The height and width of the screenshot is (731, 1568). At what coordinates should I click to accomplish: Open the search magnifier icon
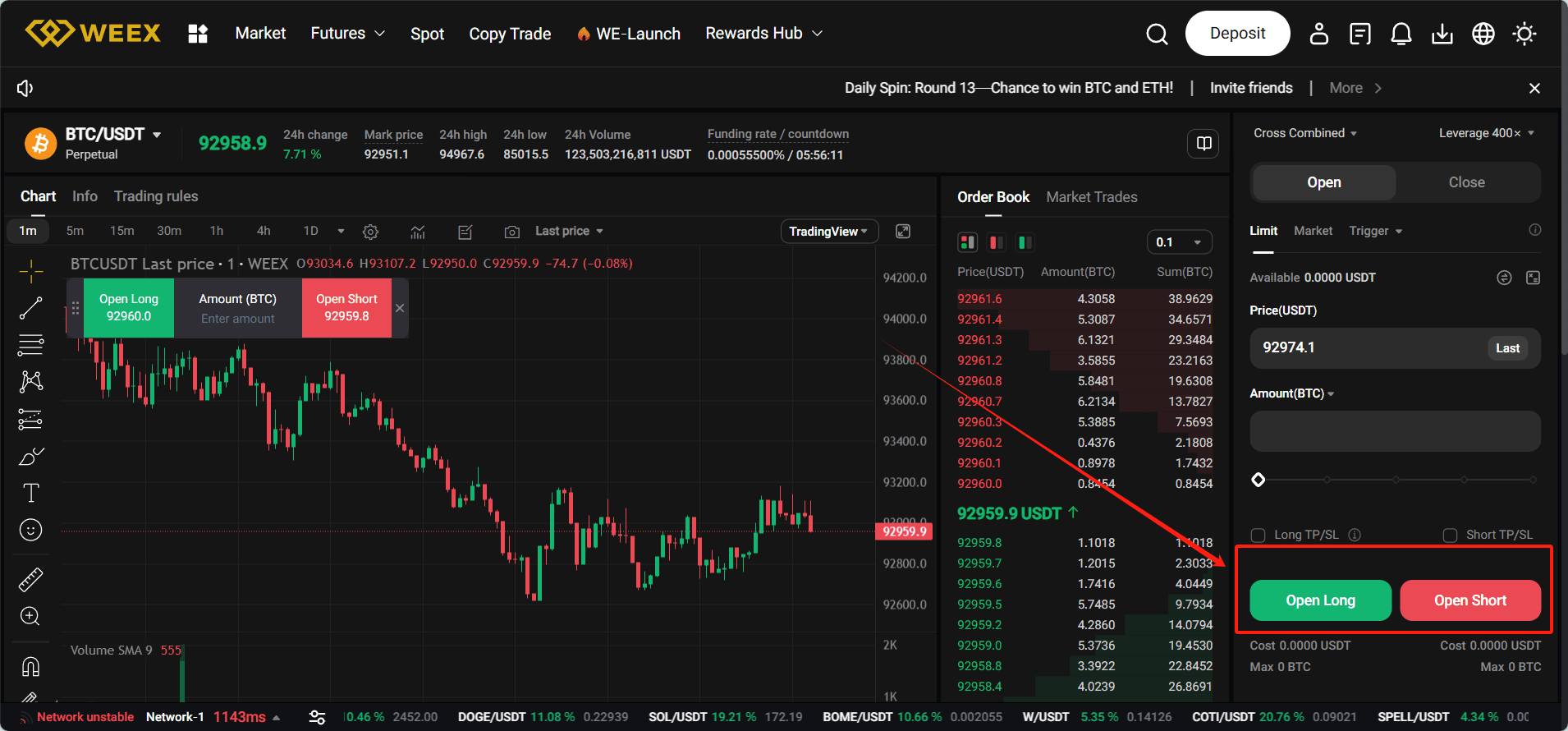pyautogui.click(x=1157, y=34)
